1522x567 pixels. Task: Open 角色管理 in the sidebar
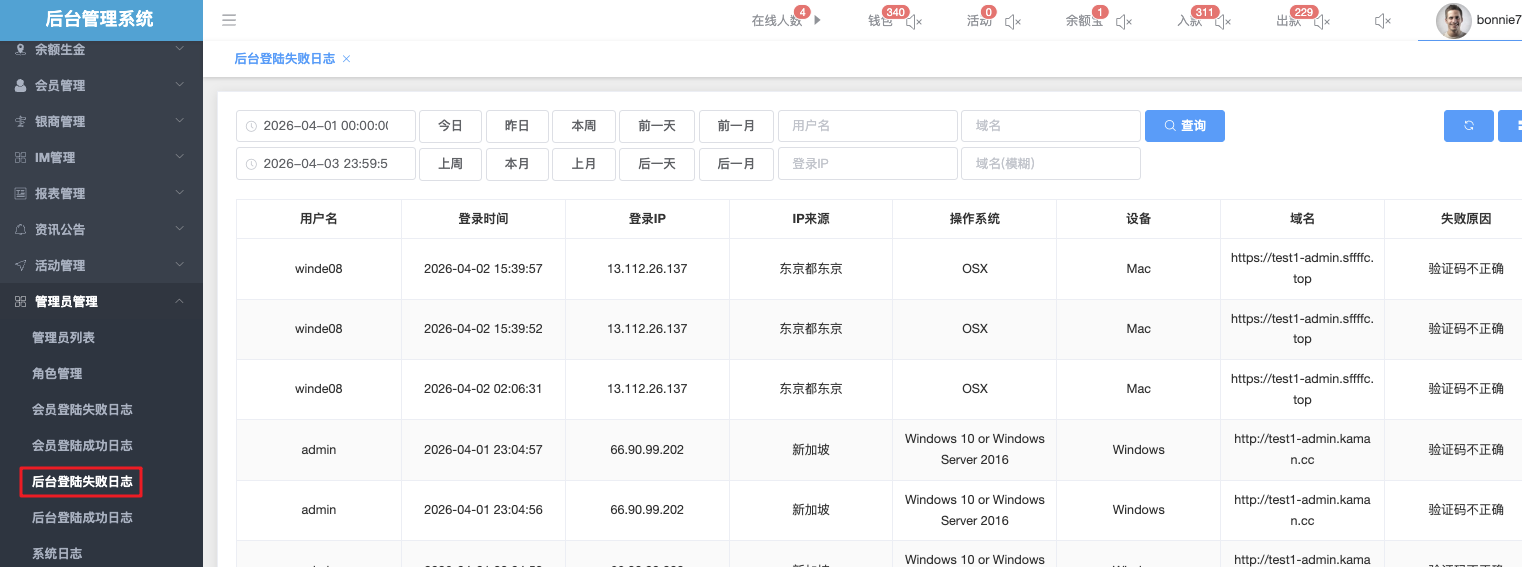(57, 373)
